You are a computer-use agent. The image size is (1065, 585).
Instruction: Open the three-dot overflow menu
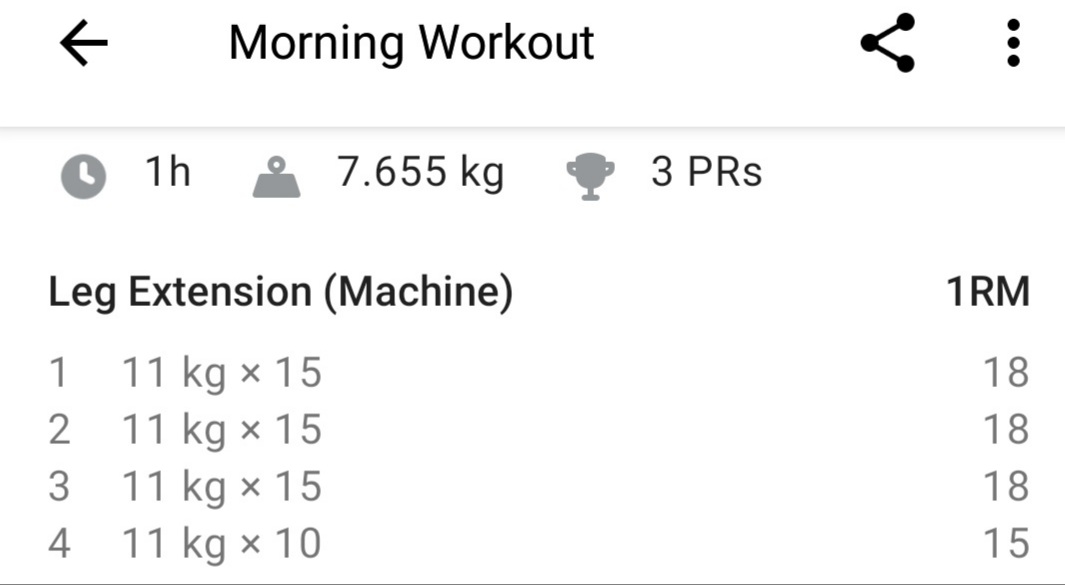pyautogui.click(x=1014, y=44)
